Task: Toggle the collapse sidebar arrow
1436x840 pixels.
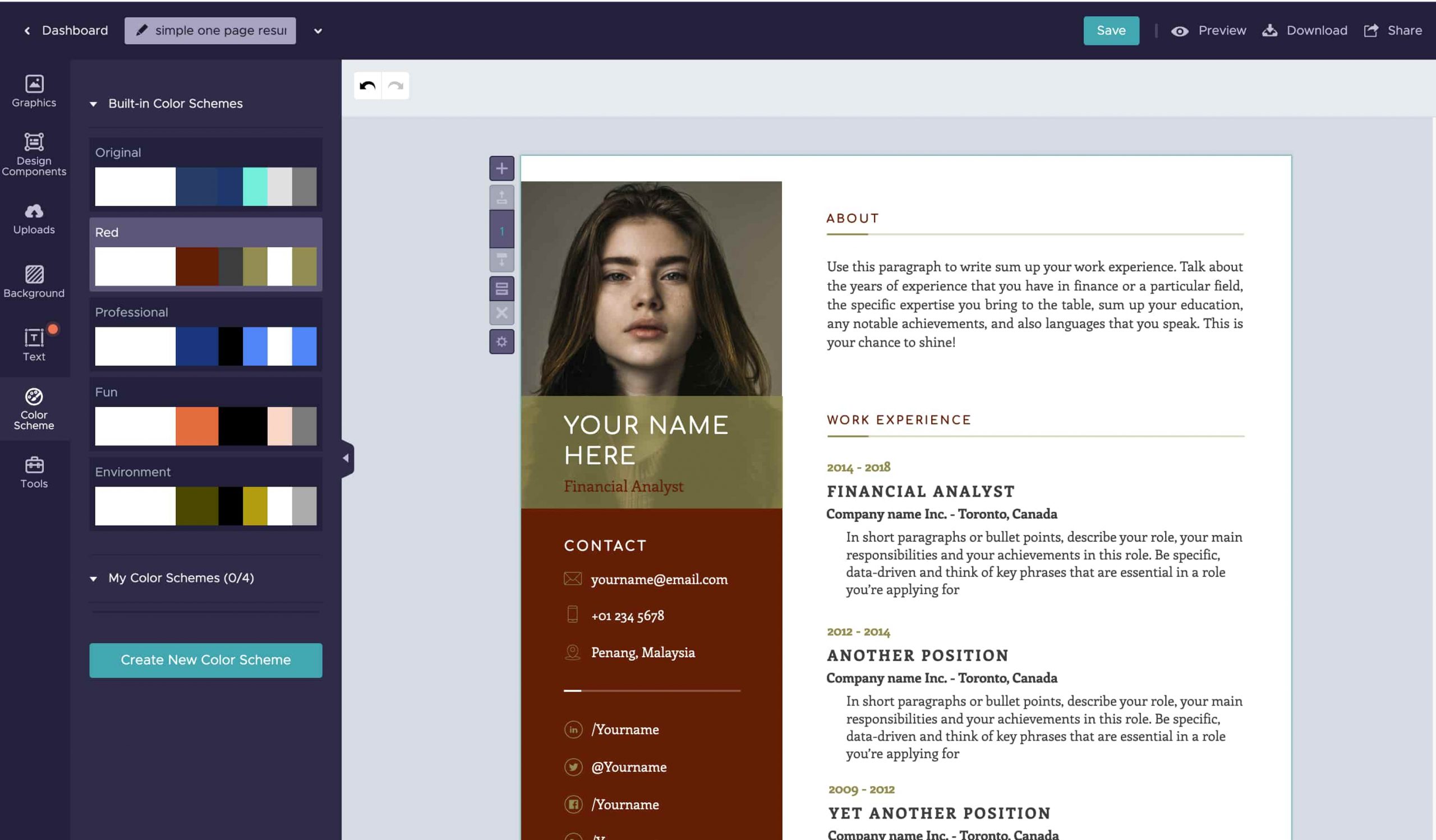Action: pyautogui.click(x=345, y=458)
